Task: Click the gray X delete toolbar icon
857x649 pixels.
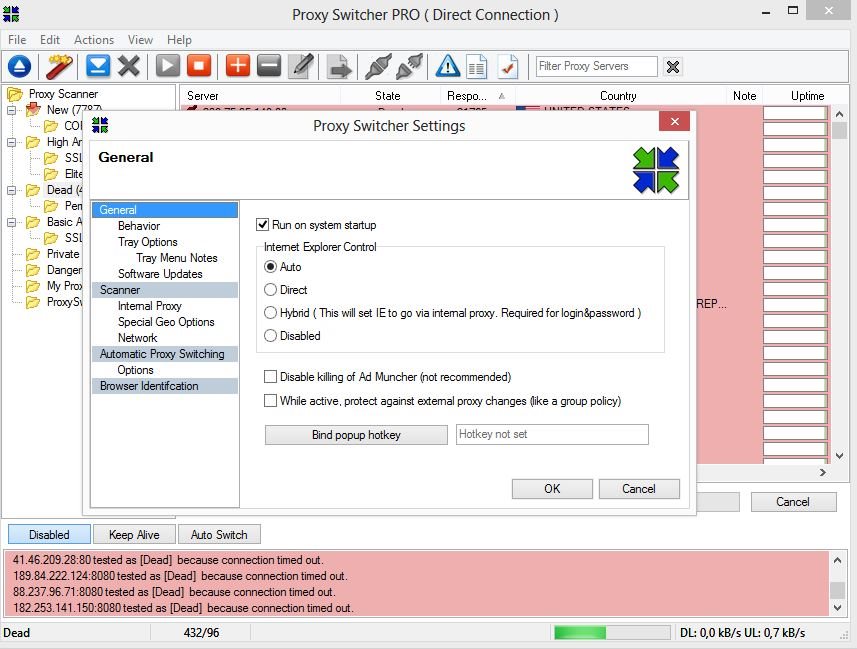Action: click(x=129, y=66)
